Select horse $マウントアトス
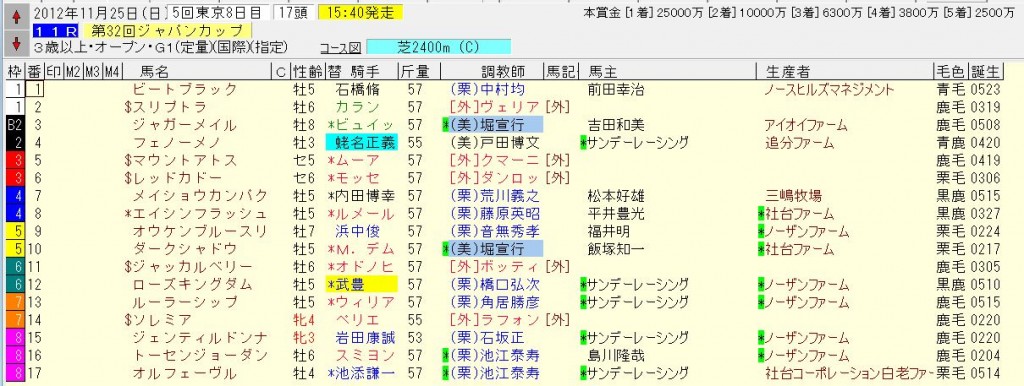This screenshot has width=1024, height=386. click(x=180, y=160)
